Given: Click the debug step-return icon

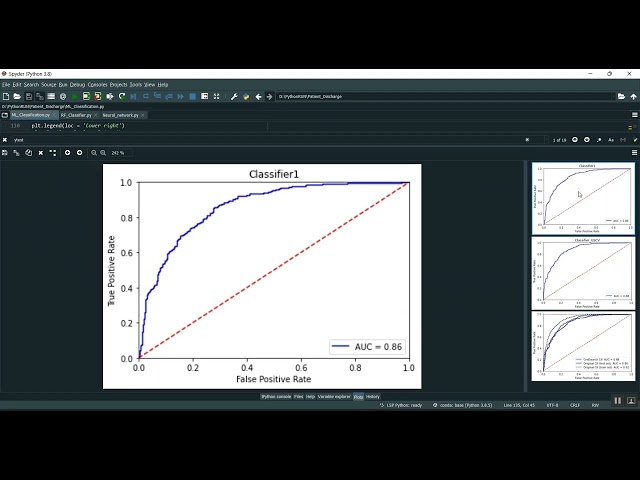Looking at the screenshot, I should coord(169,96).
